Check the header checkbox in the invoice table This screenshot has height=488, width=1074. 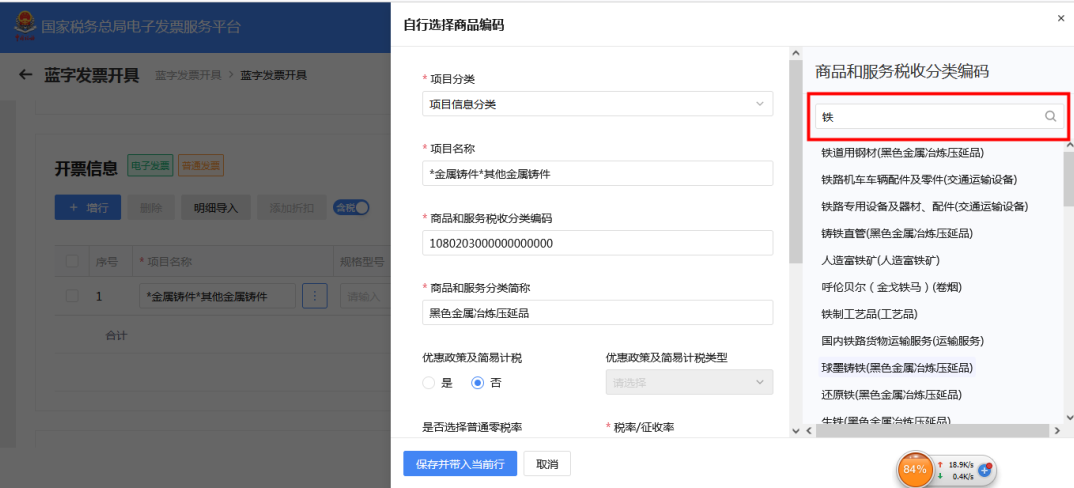tap(72, 261)
